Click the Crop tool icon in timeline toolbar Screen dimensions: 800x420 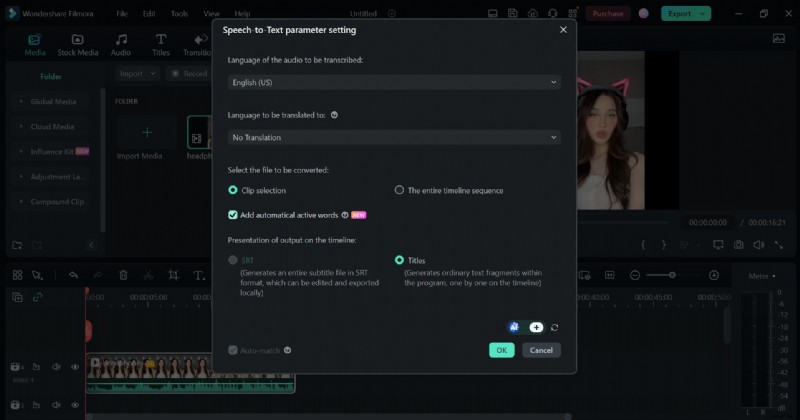click(x=173, y=276)
